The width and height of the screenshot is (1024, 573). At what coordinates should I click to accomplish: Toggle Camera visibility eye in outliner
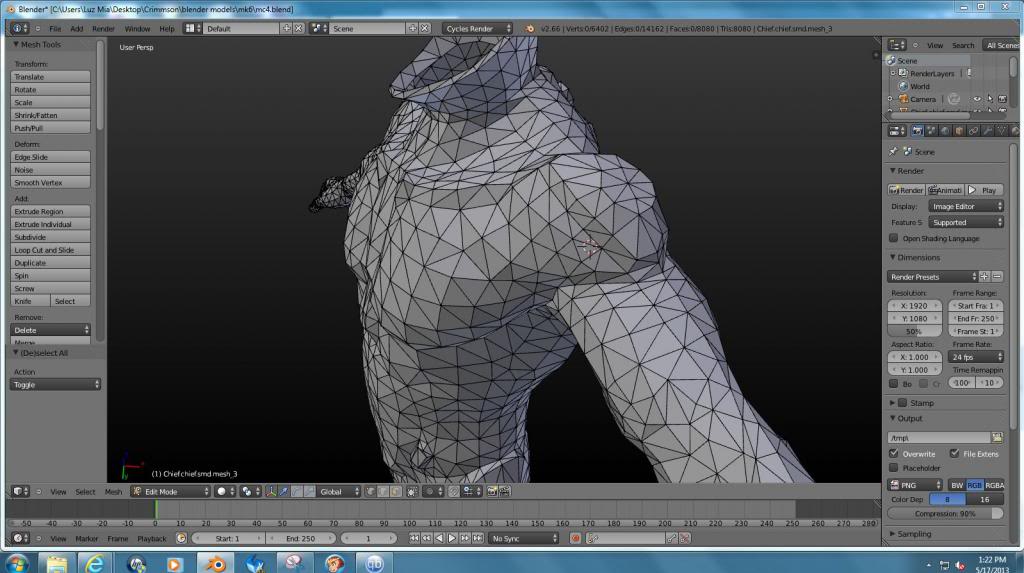pos(977,99)
